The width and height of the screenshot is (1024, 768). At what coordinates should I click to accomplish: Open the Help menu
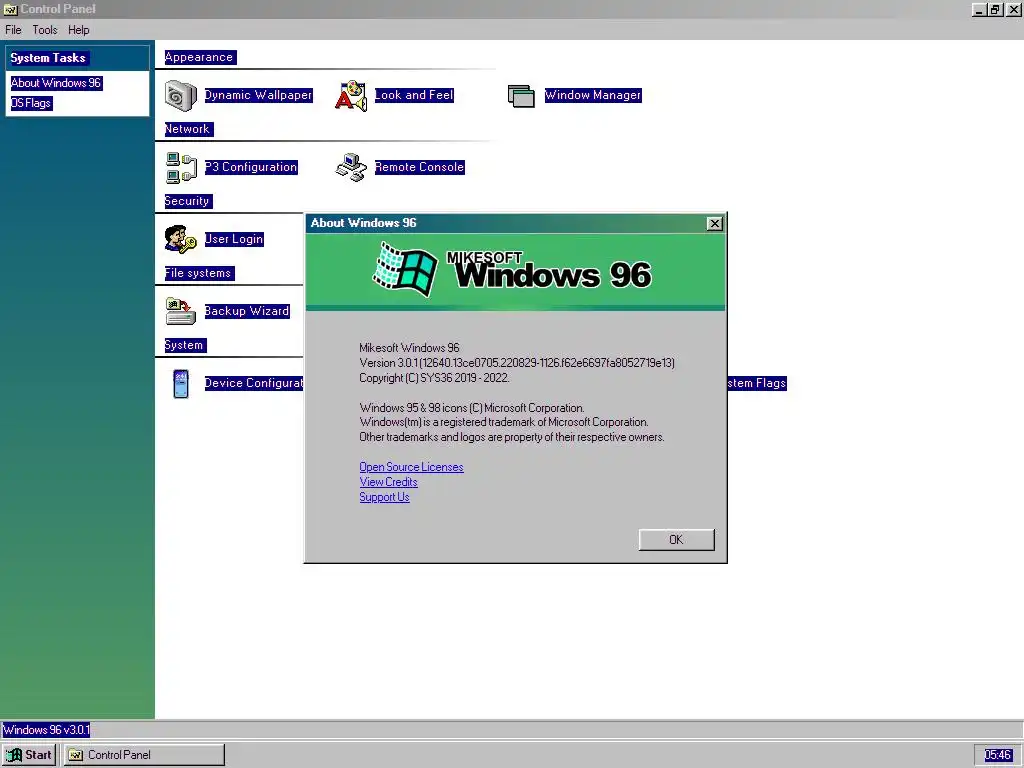78,30
